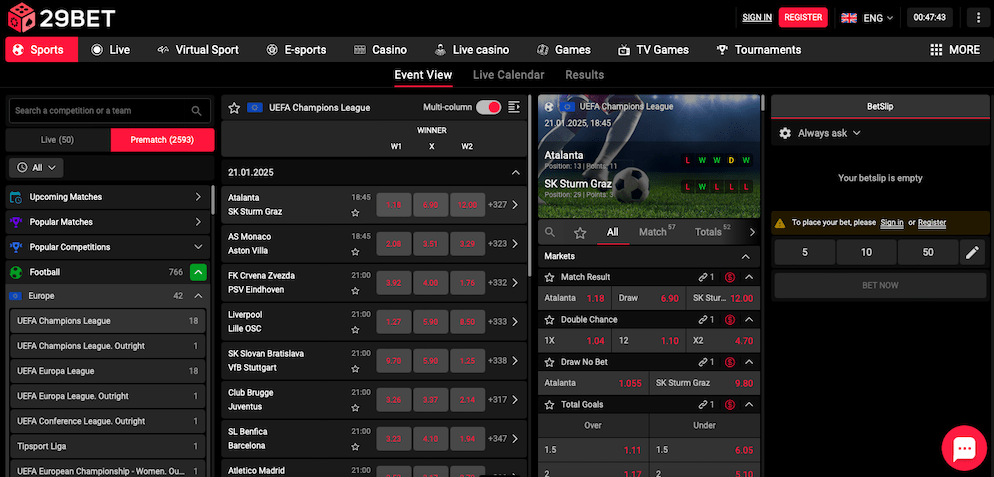Screen dimensions: 994x477
Task: Favorite the Total Goals market
Action: 550,405
